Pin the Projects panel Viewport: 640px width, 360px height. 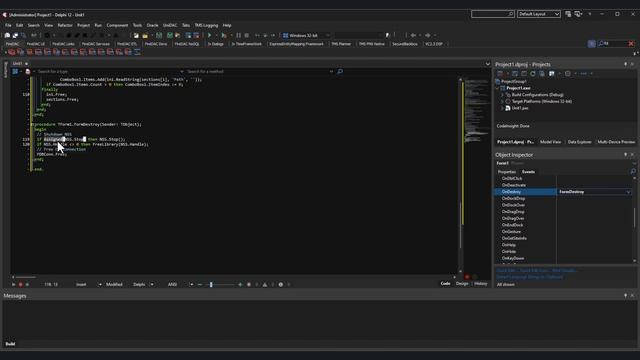[625, 64]
